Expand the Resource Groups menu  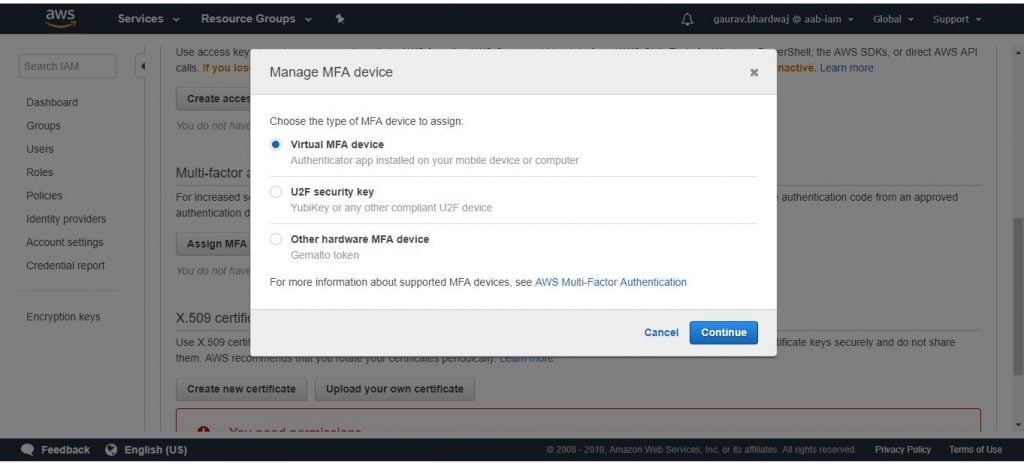coord(256,19)
